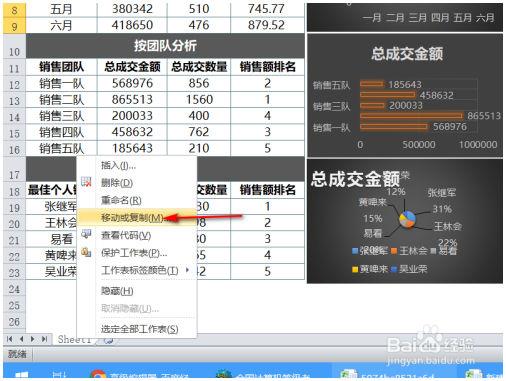Image resolution: width=506 pixels, height=381 pixels.
Task: Click the 保护工作表 lock icon
Action: click(86, 252)
